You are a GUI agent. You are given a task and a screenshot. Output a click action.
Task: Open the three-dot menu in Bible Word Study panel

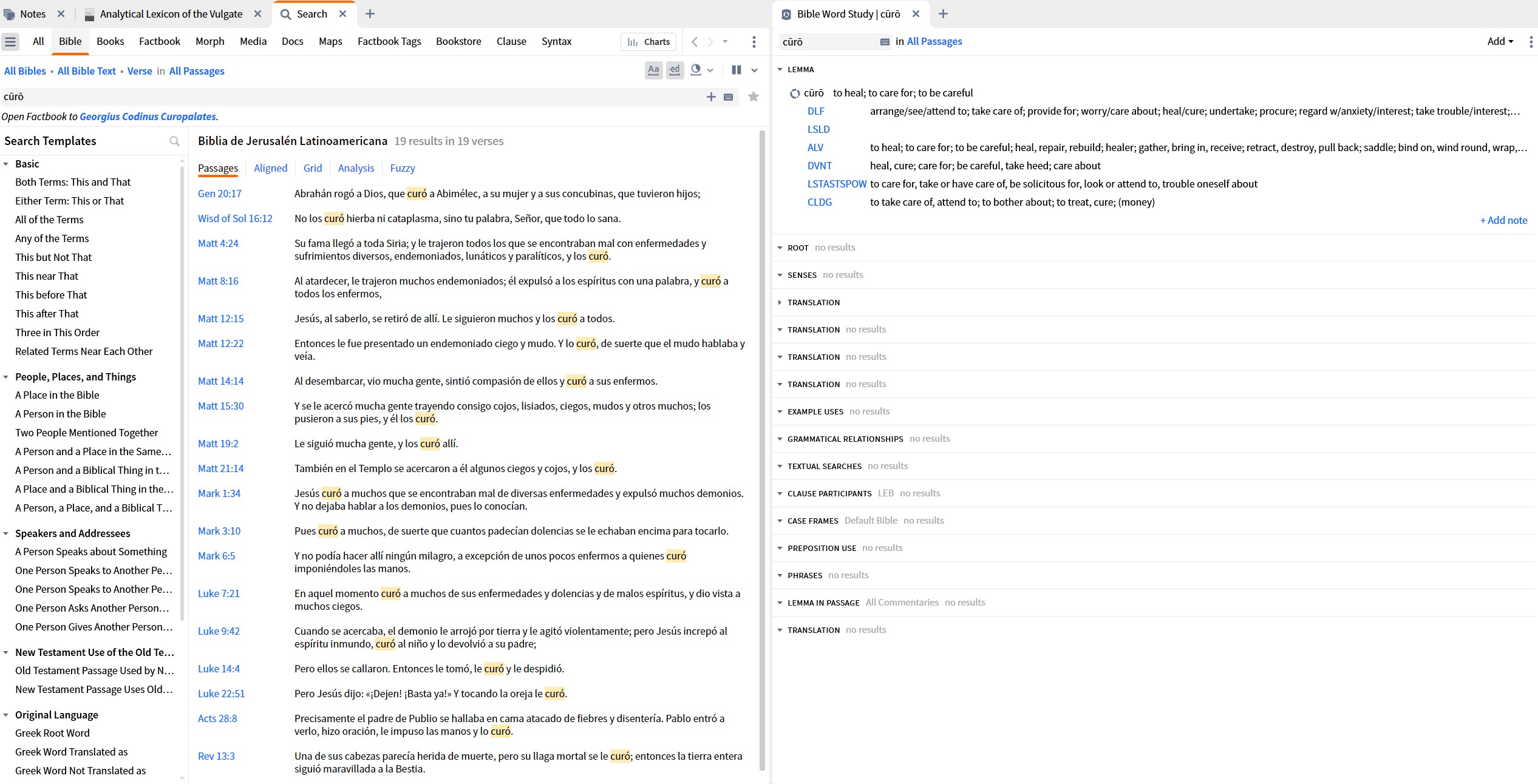click(1530, 41)
